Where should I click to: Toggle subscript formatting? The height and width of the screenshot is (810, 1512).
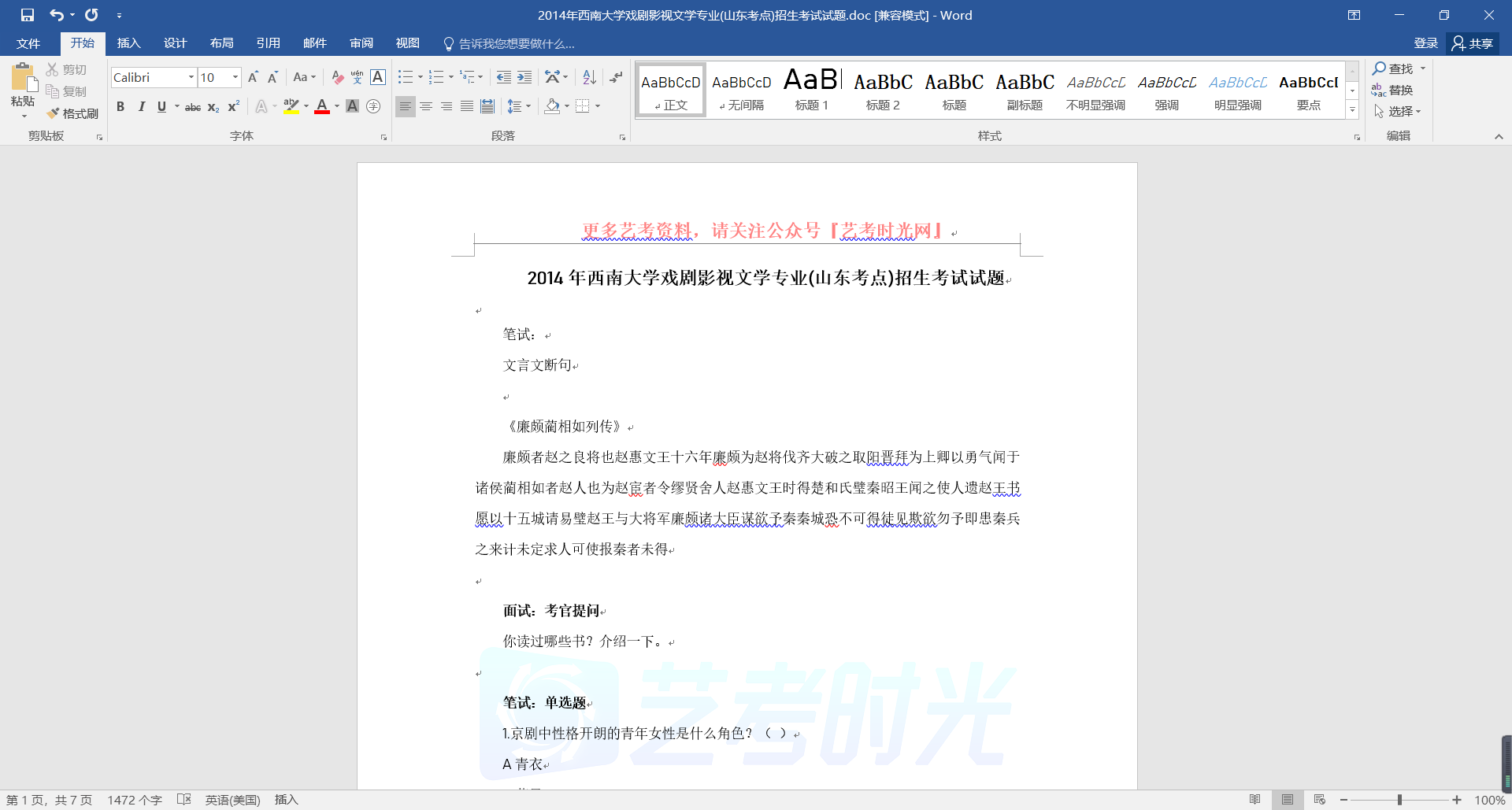pos(213,107)
